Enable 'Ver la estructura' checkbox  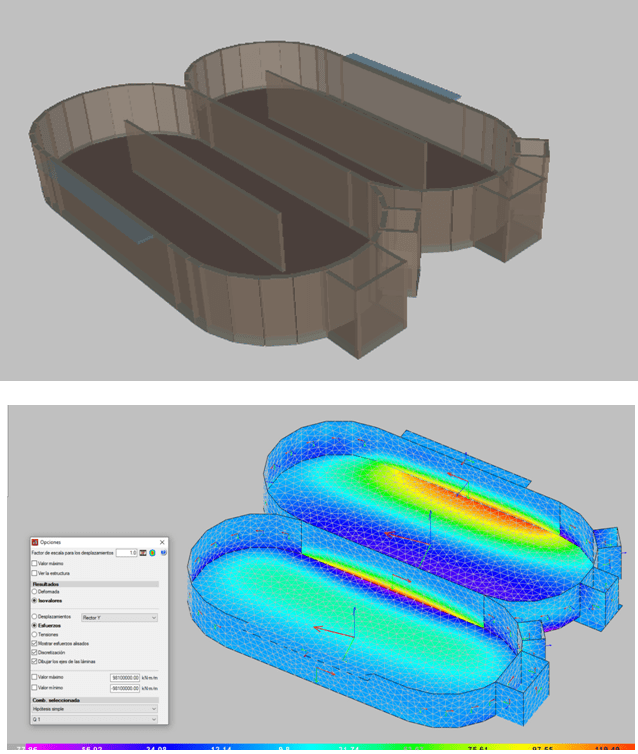coord(34,573)
